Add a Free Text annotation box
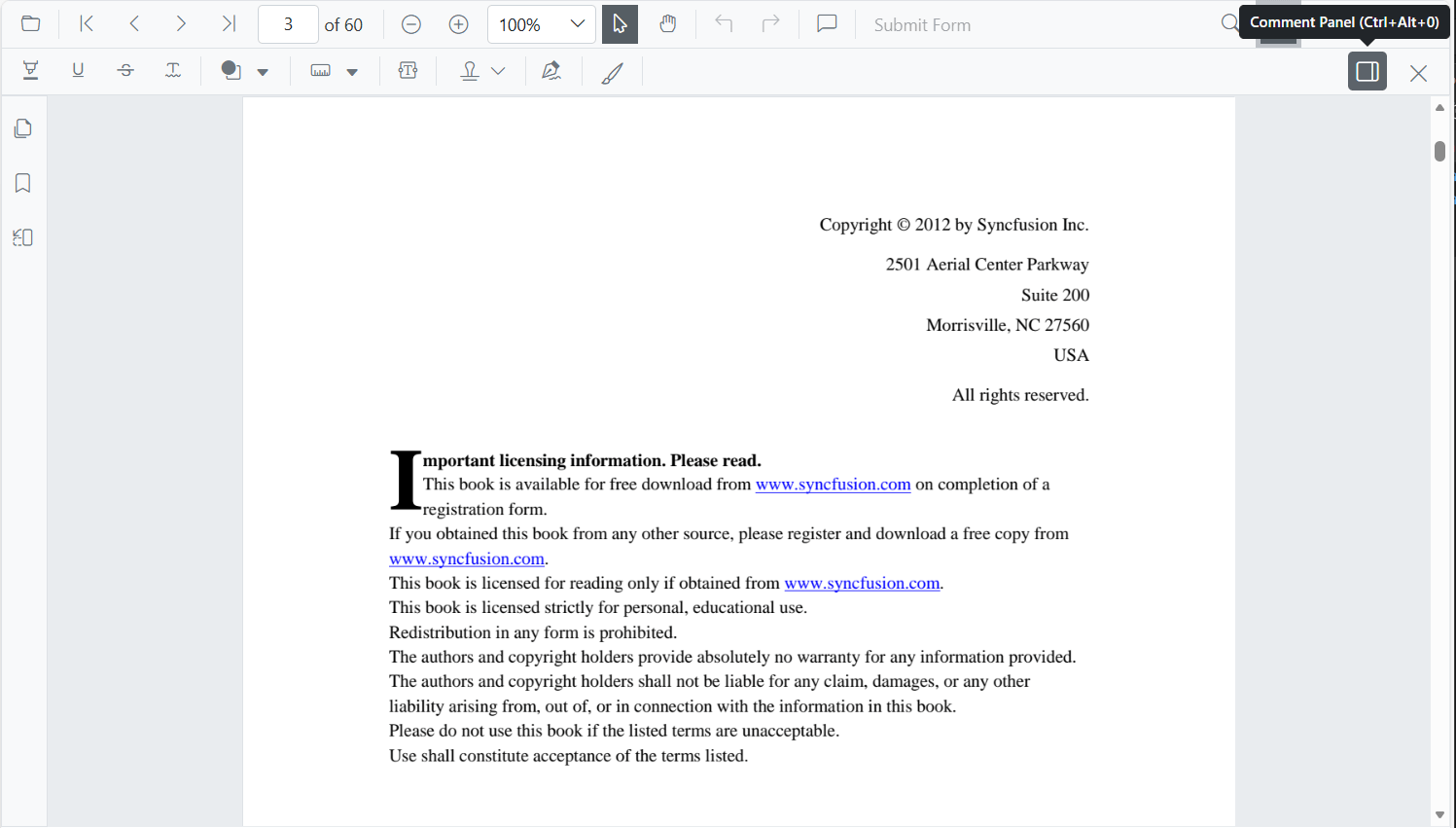 408,71
